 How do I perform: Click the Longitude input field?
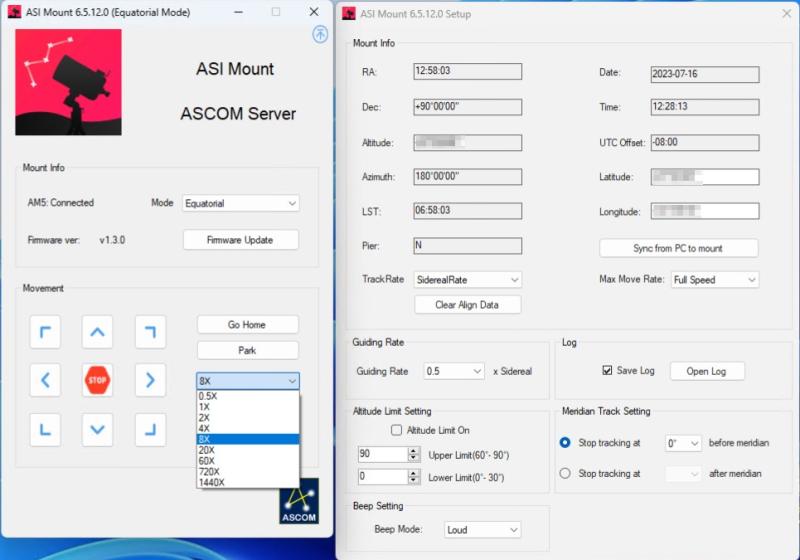[x=705, y=211]
